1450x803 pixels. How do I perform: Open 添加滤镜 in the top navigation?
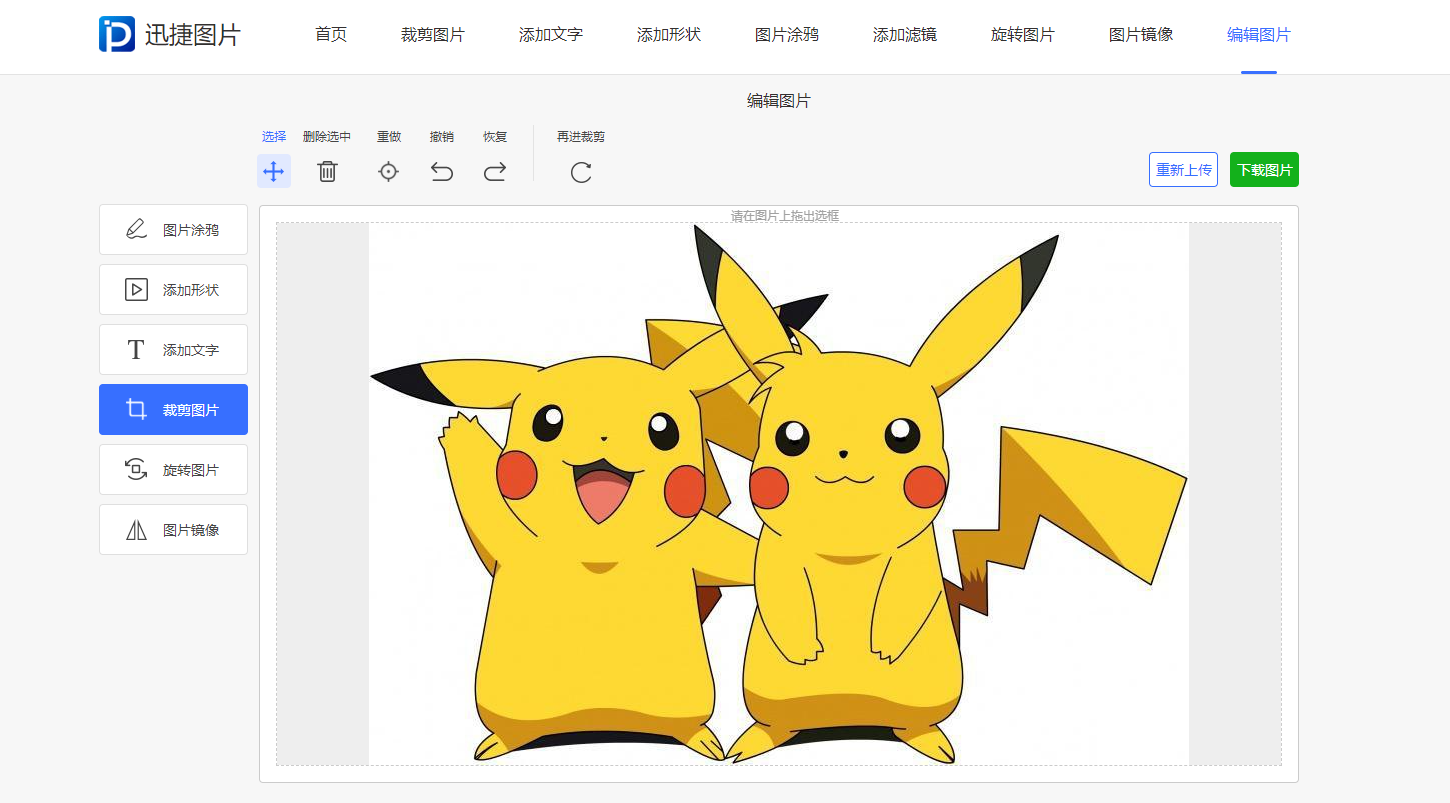pos(905,35)
